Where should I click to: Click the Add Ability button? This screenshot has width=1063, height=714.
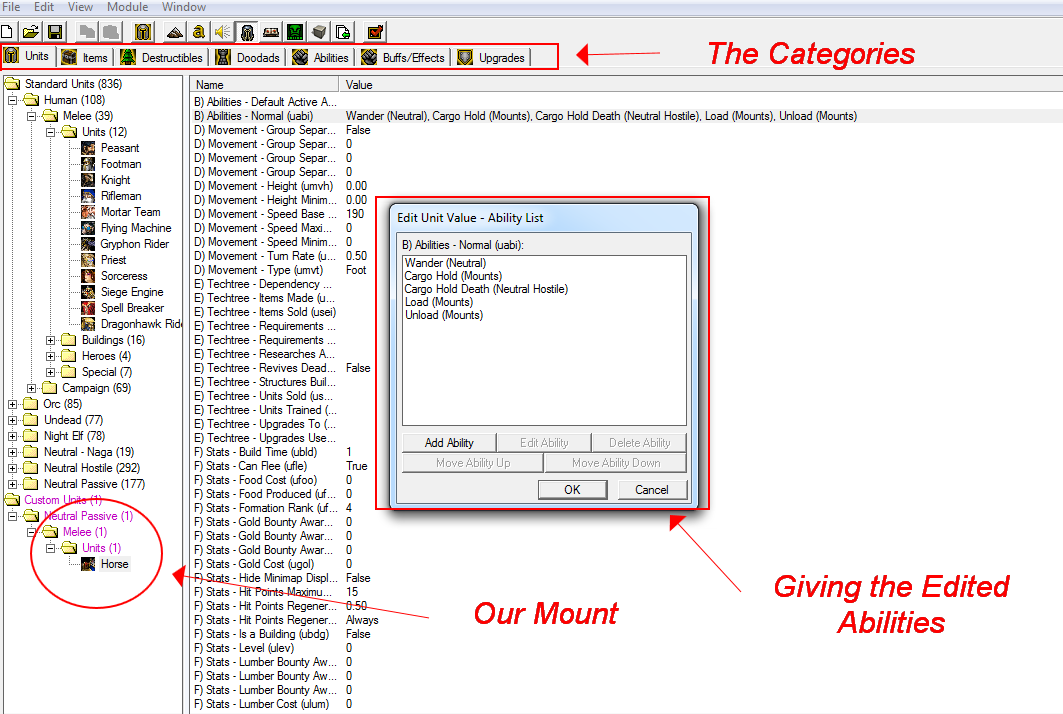[449, 443]
